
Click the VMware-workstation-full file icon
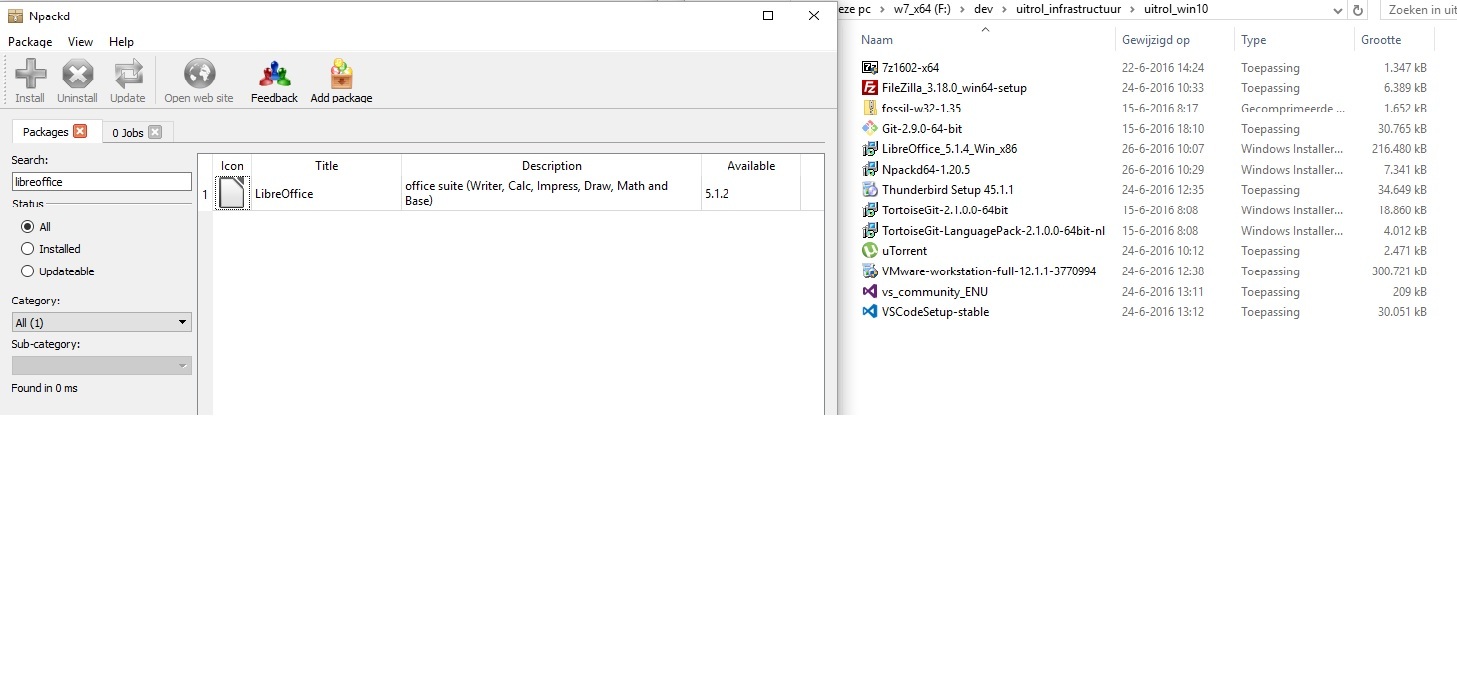pyautogui.click(x=869, y=271)
